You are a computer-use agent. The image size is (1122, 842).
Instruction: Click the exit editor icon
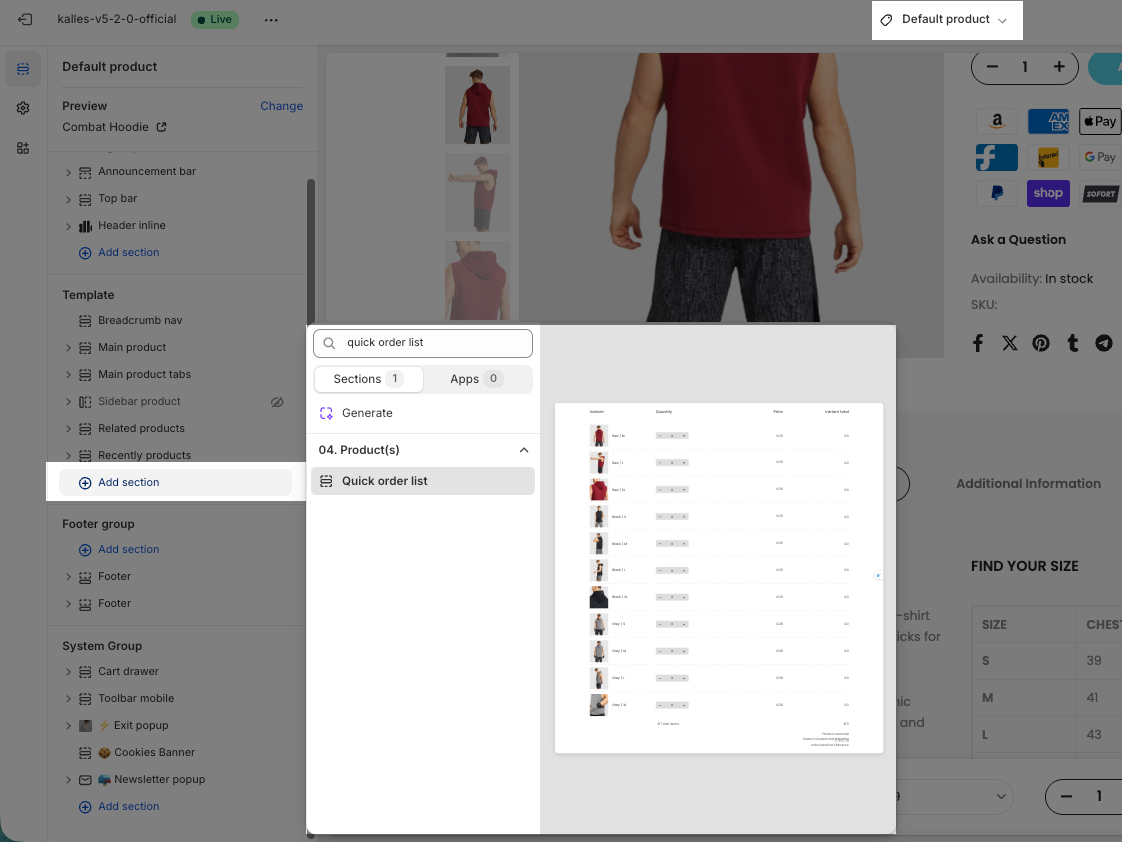25,19
